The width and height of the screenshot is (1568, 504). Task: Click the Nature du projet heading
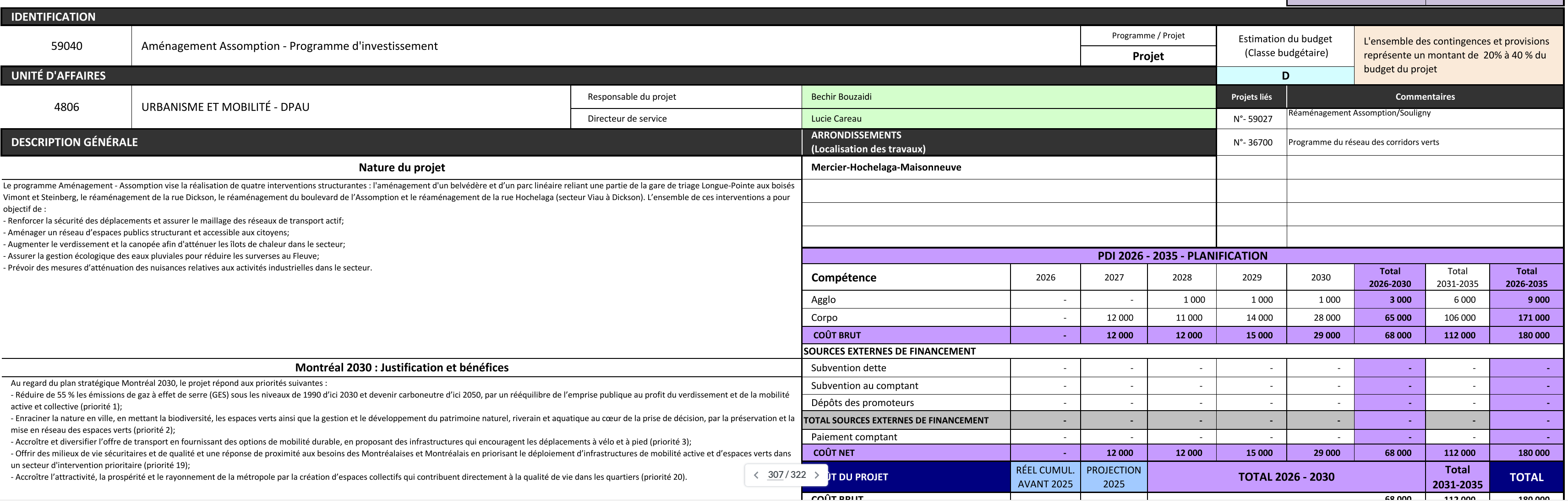point(402,167)
